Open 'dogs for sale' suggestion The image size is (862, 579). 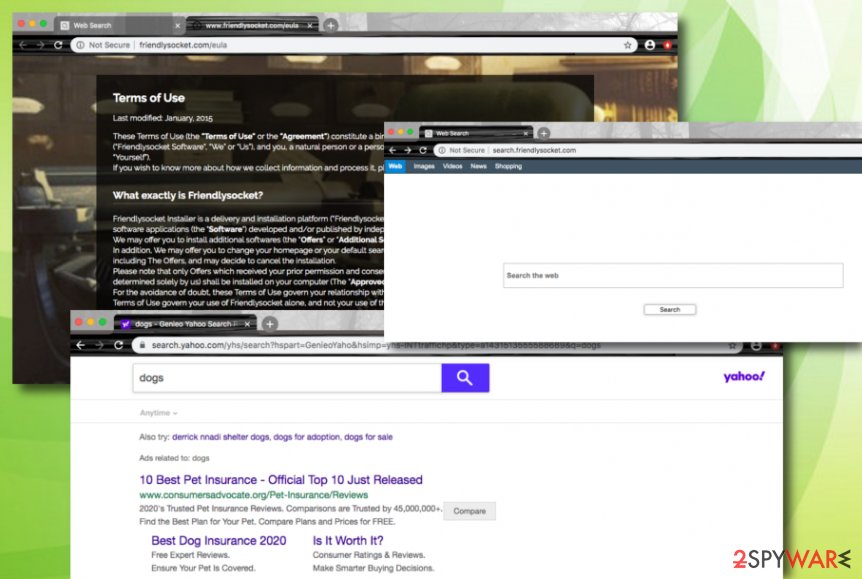[x=368, y=437]
